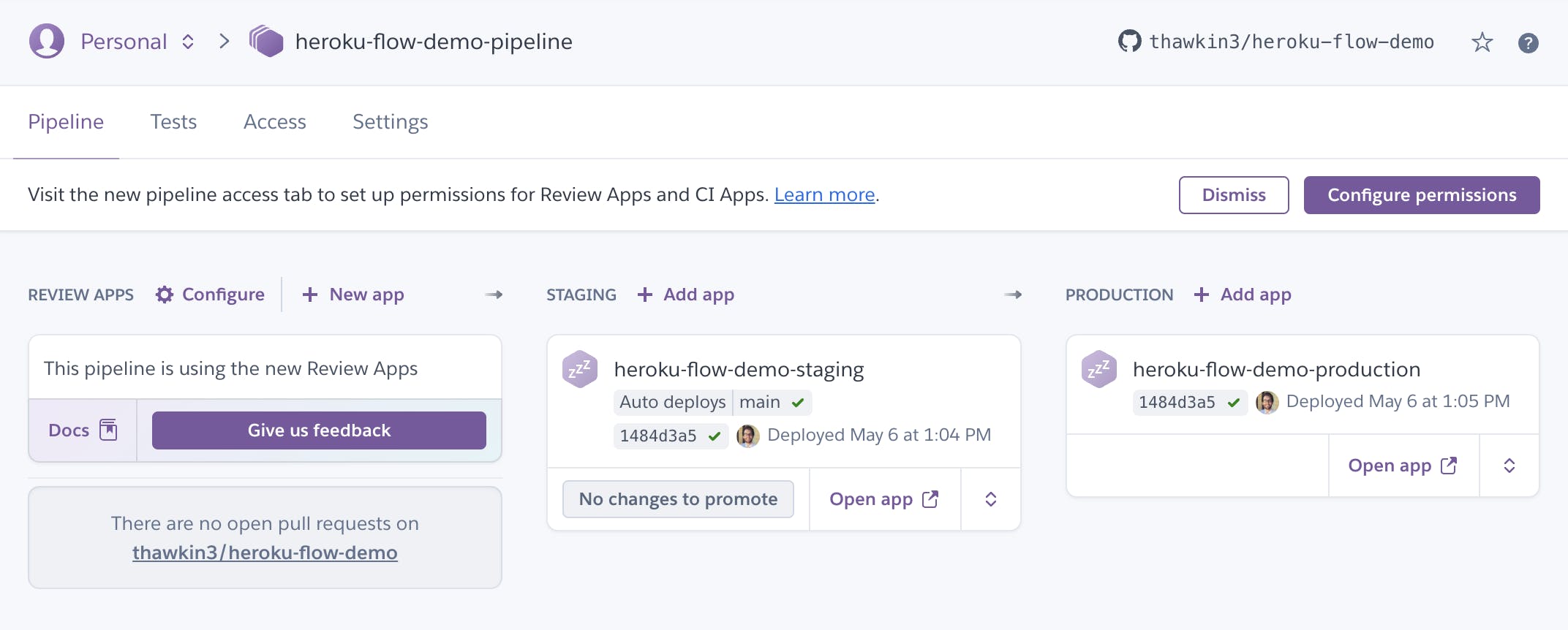Click the production deployer avatar
This screenshot has width=1568, height=630.
(1267, 402)
